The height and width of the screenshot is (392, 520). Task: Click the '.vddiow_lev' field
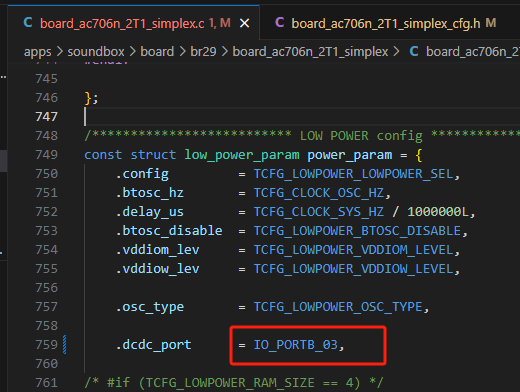pos(157,269)
